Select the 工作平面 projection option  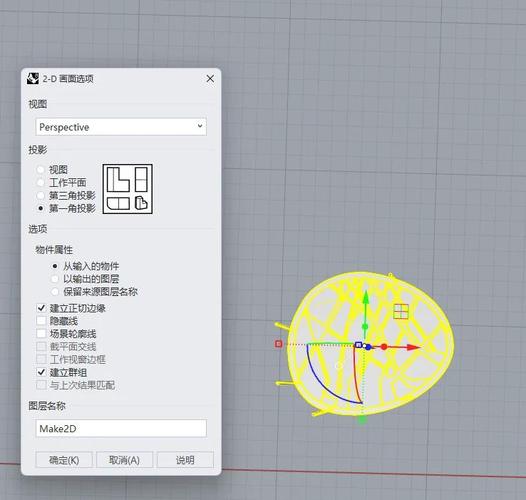pos(41,183)
